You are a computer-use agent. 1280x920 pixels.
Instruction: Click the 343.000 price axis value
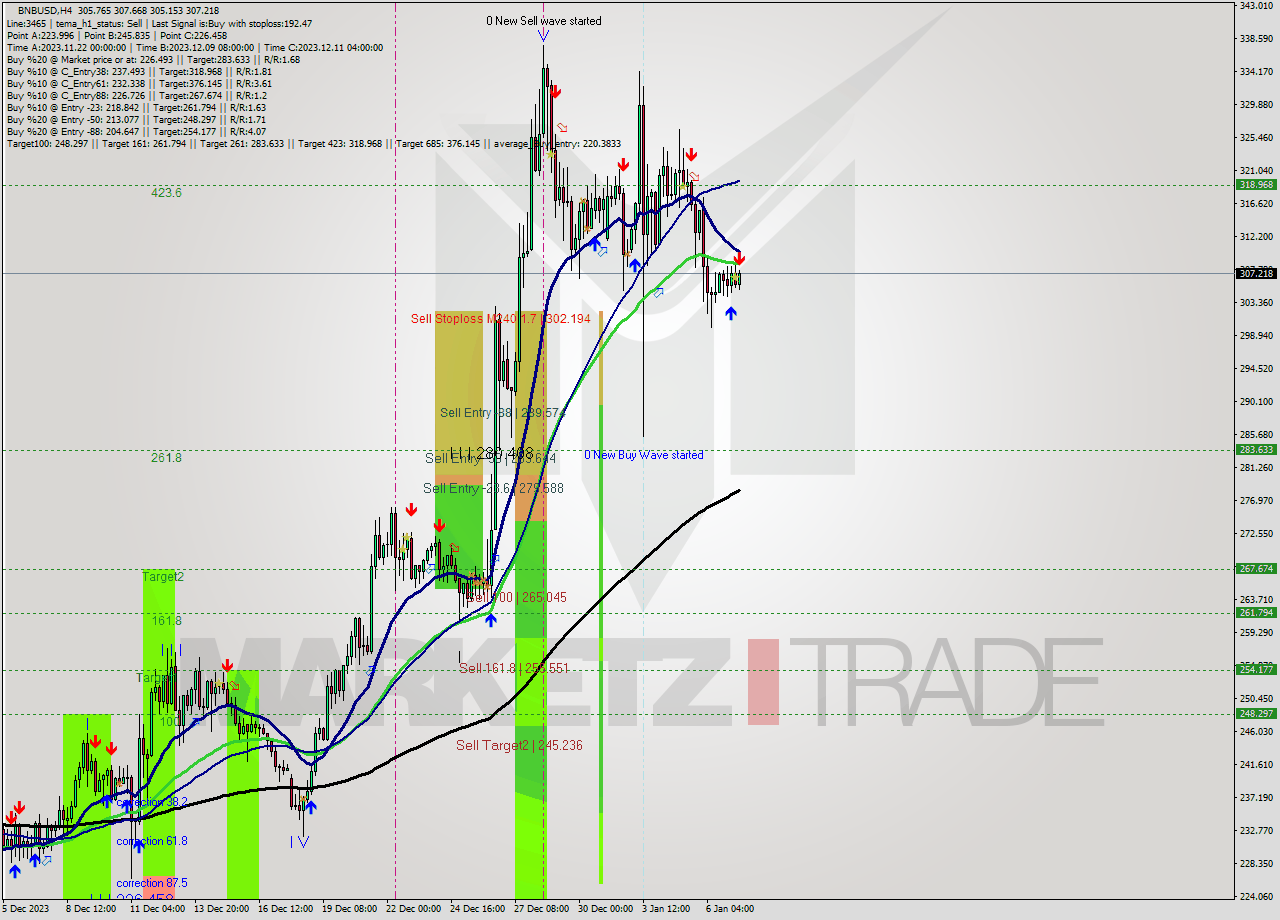(x=1256, y=6)
